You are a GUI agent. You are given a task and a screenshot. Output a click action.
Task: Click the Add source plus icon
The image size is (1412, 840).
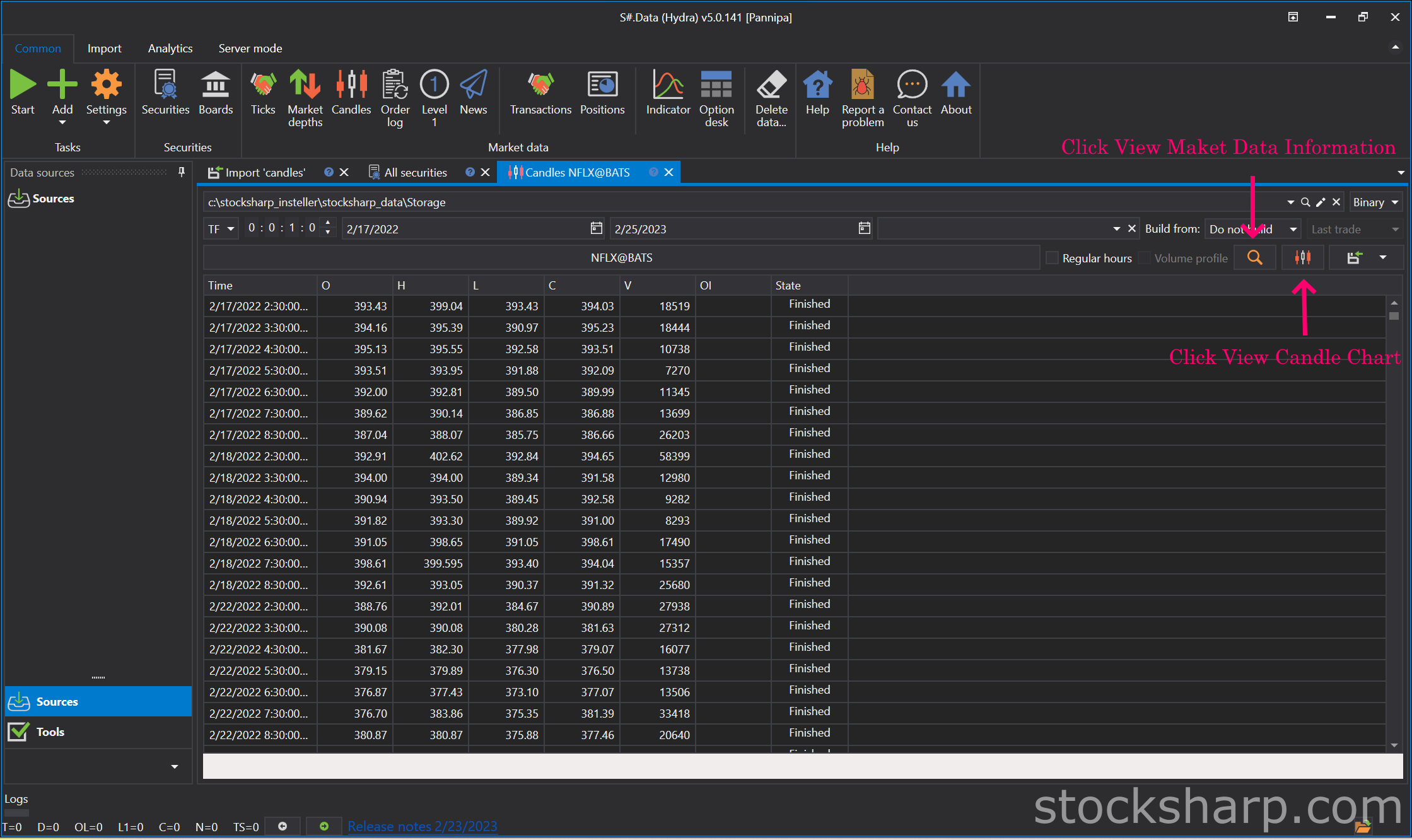click(x=62, y=85)
